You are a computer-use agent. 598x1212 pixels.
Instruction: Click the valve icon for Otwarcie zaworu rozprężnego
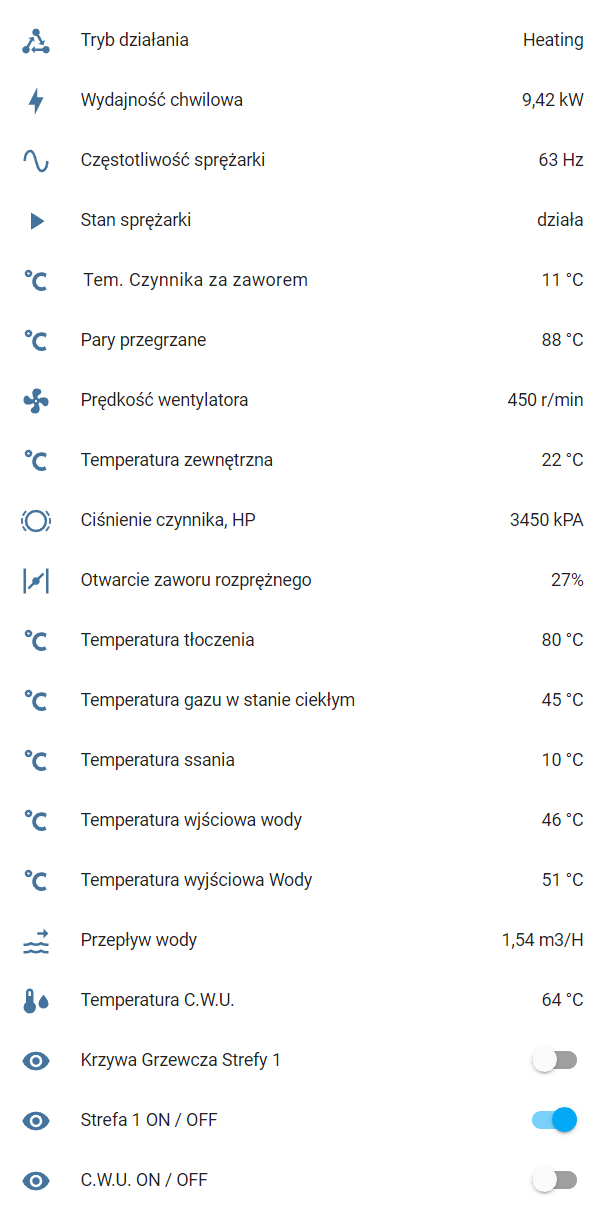pyautogui.click(x=36, y=580)
